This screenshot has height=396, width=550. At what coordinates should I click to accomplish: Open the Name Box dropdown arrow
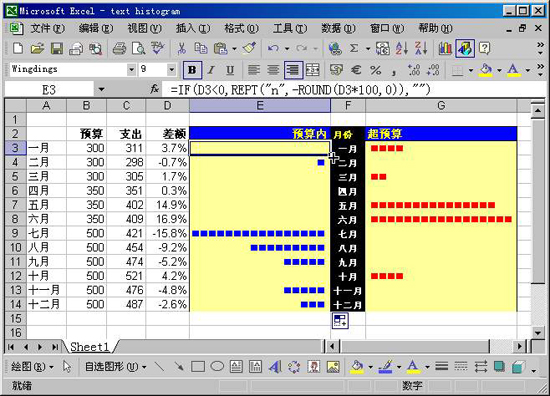[x=101, y=89]
